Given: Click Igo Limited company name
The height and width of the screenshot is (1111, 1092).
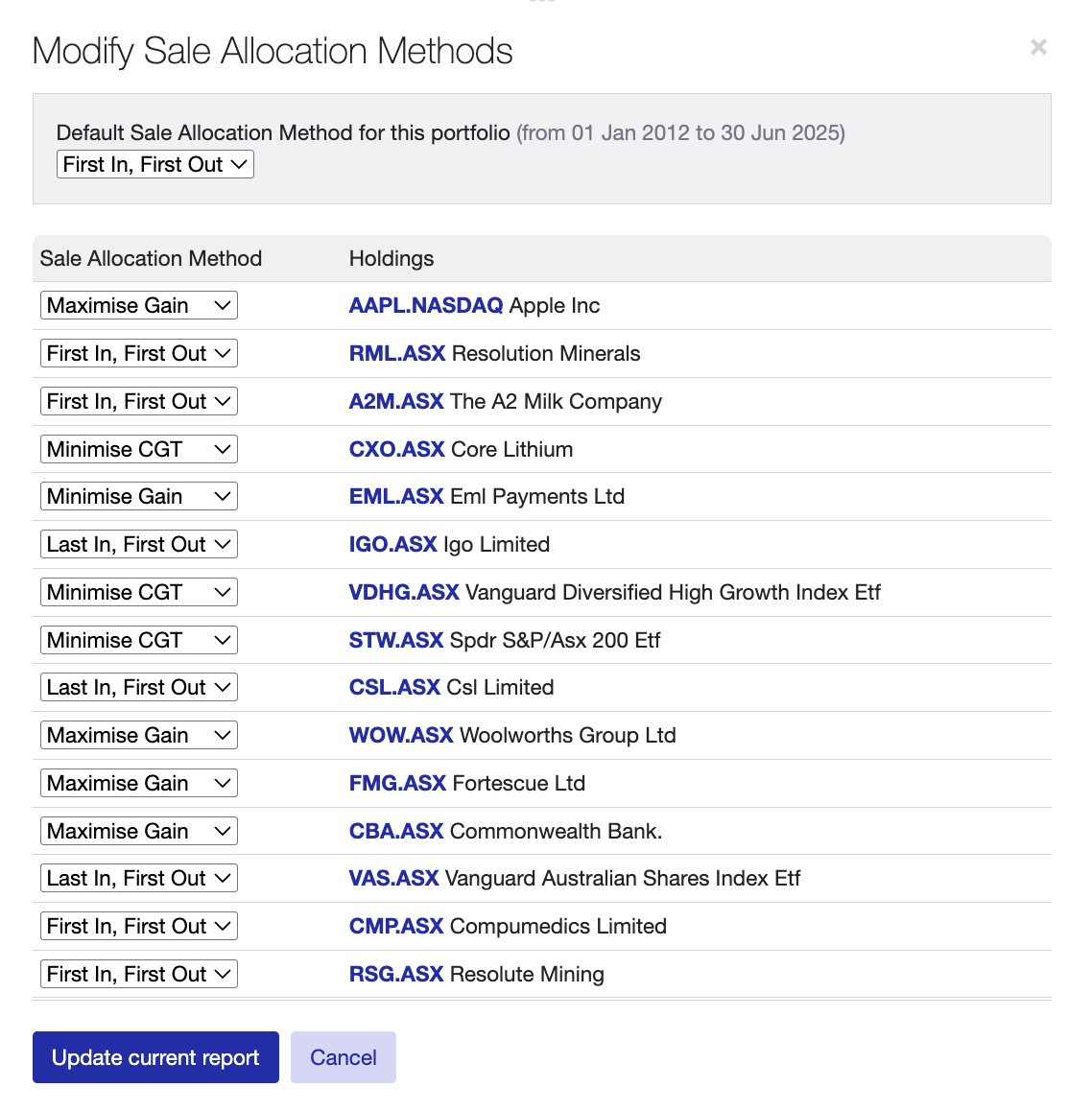Looking at the screenshot, I should 496,544.
